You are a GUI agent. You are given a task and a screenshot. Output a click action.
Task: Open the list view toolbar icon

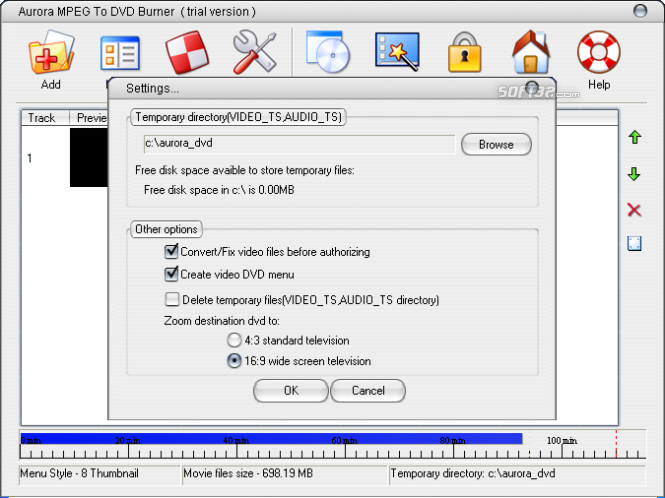(x=120, y=53)
